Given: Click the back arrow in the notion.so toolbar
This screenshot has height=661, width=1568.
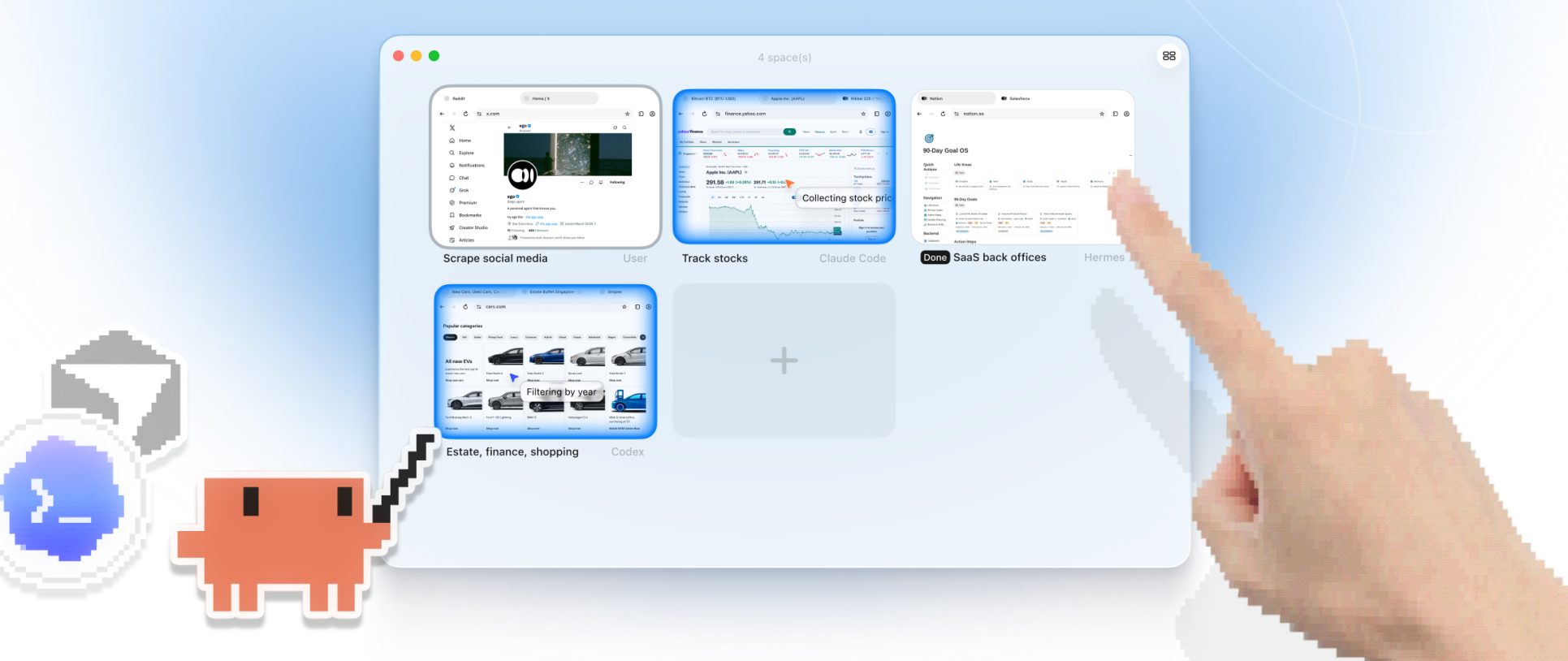Looking at the screenshot, I should [919, 114].
